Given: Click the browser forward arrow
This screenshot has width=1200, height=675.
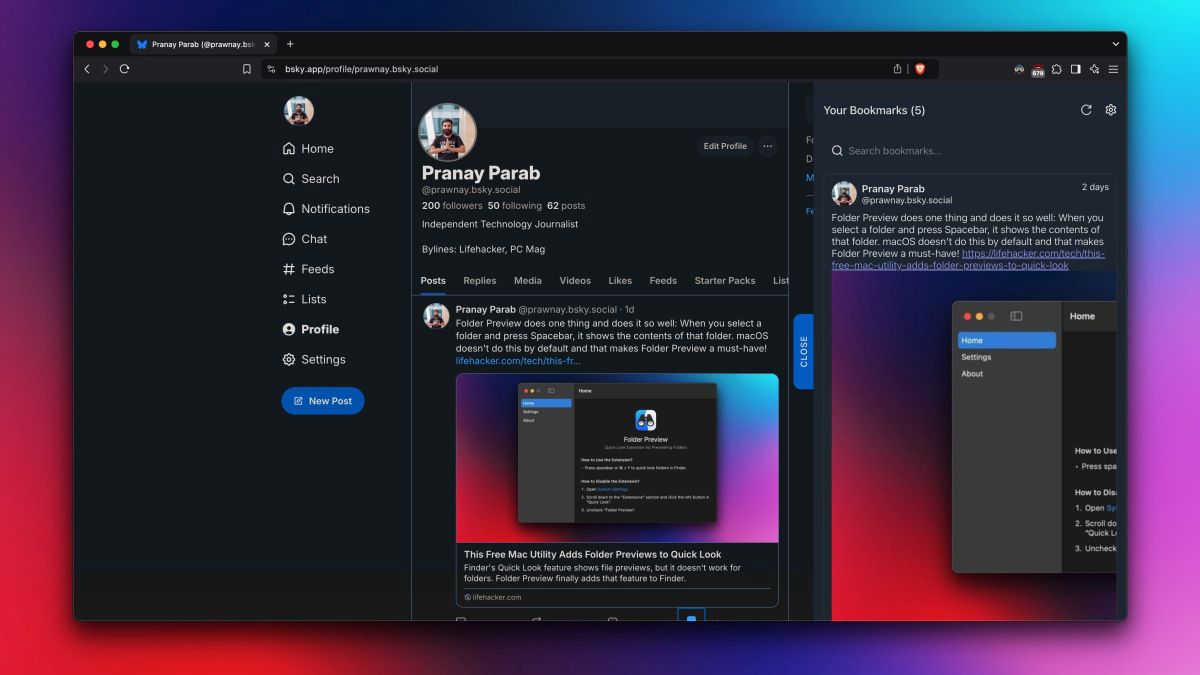Looking at the screenshot, I should pyautogui.click(x=105, y=69).
